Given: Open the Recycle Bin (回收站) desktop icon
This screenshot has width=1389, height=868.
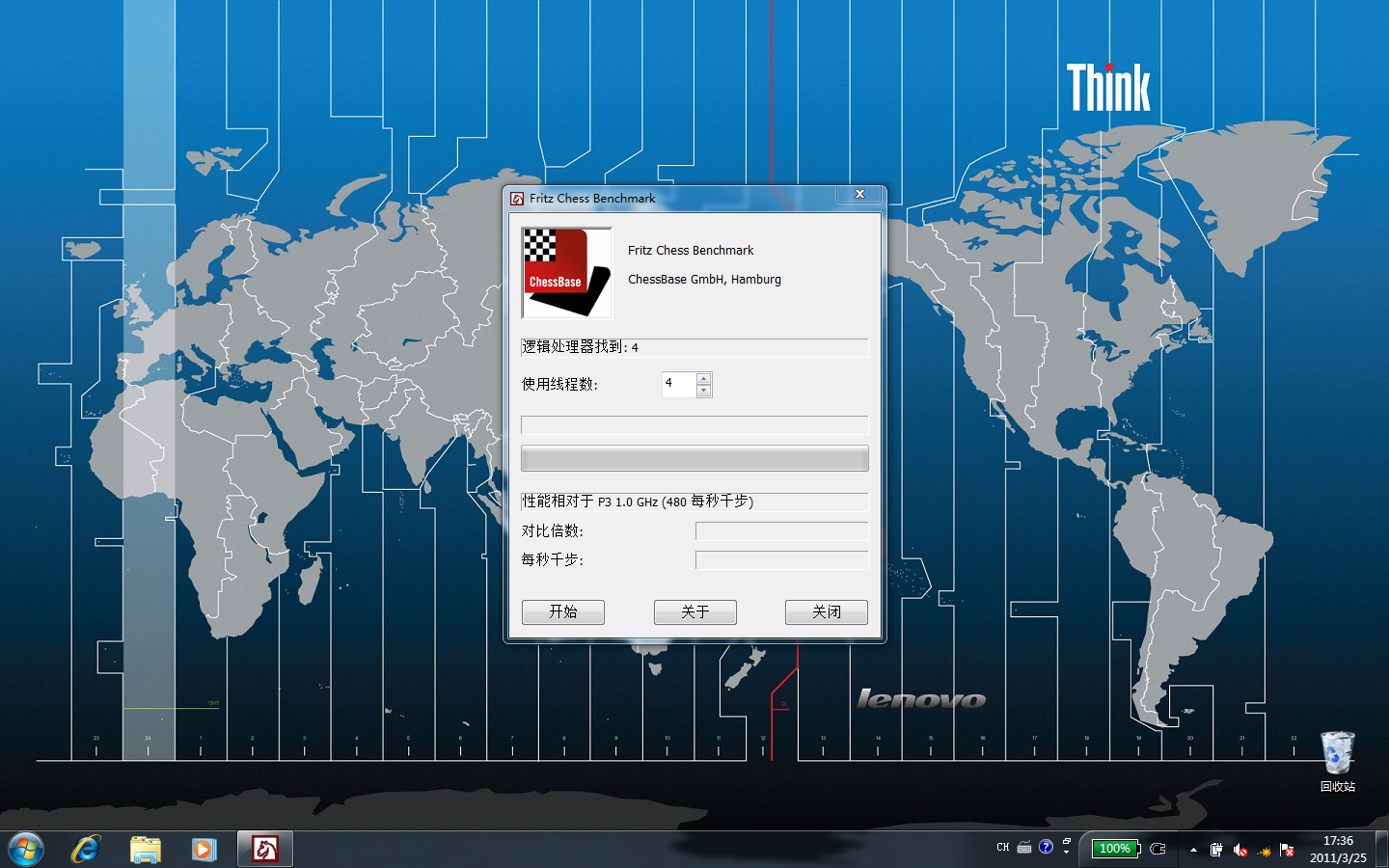Looking at the screenshot, I should (x=1338, y=761).
